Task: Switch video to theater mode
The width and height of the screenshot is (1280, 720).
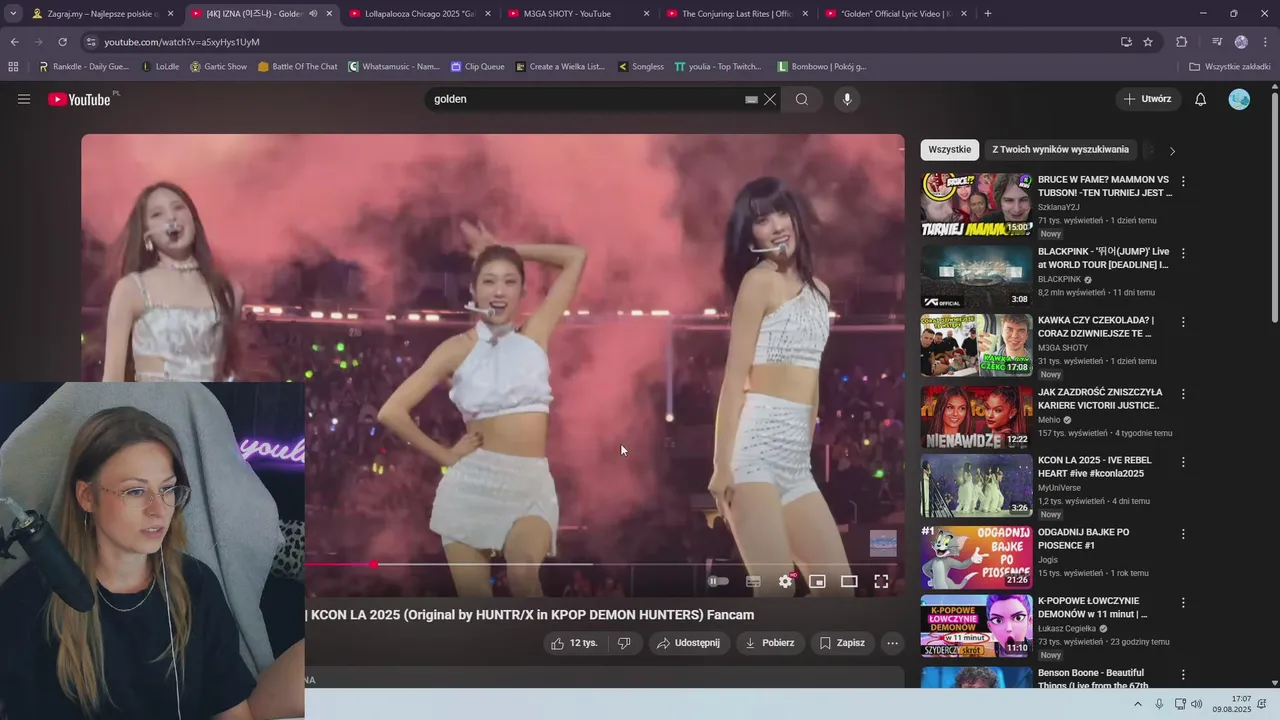Action: click(849, 581)
